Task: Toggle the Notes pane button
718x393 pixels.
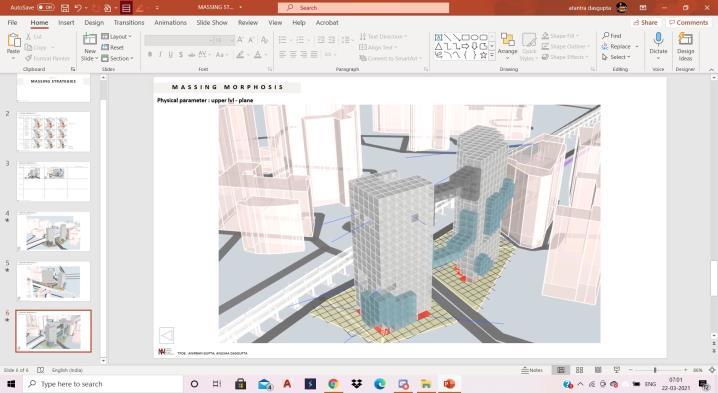Action: coord(532,370)
